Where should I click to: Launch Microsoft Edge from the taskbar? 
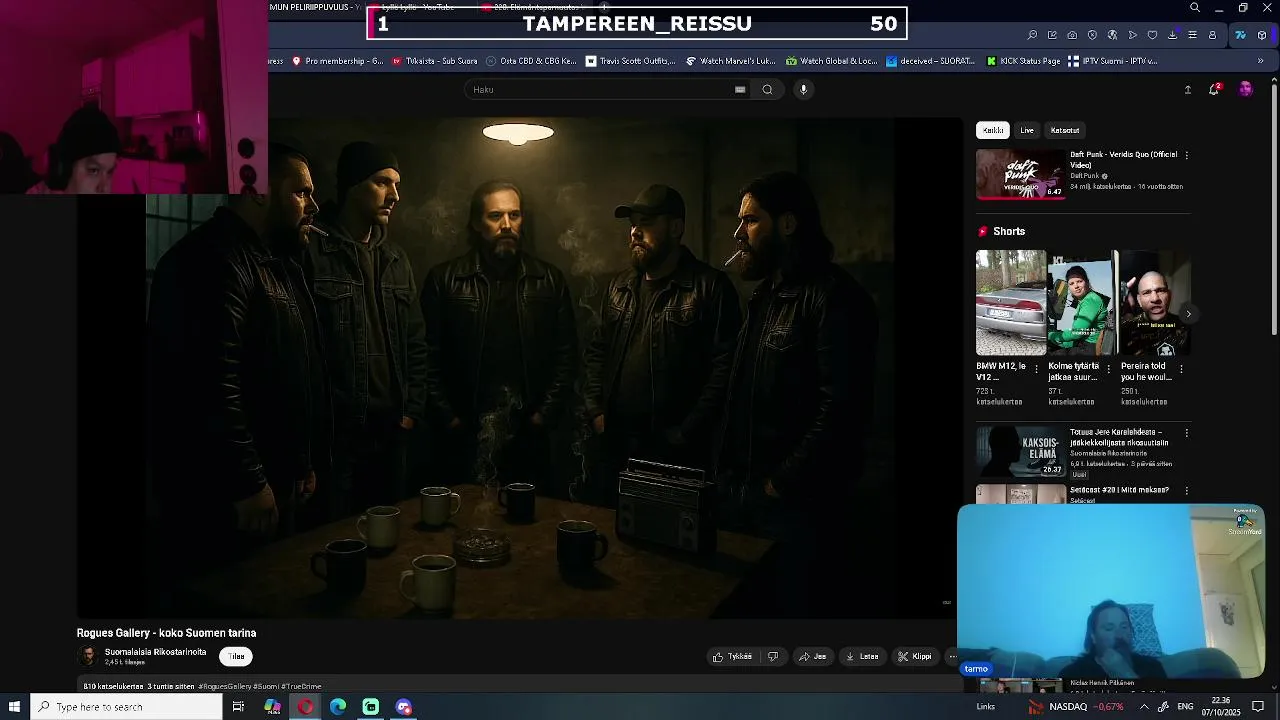coord(338,707)
